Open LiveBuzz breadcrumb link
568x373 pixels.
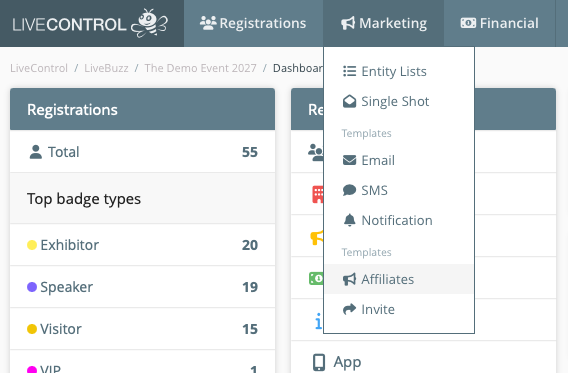pyautogui.click(x=106, y=68)
